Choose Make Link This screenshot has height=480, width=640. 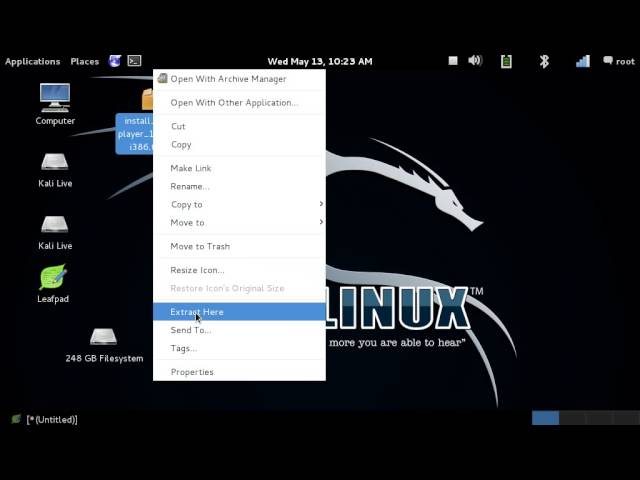239,168
